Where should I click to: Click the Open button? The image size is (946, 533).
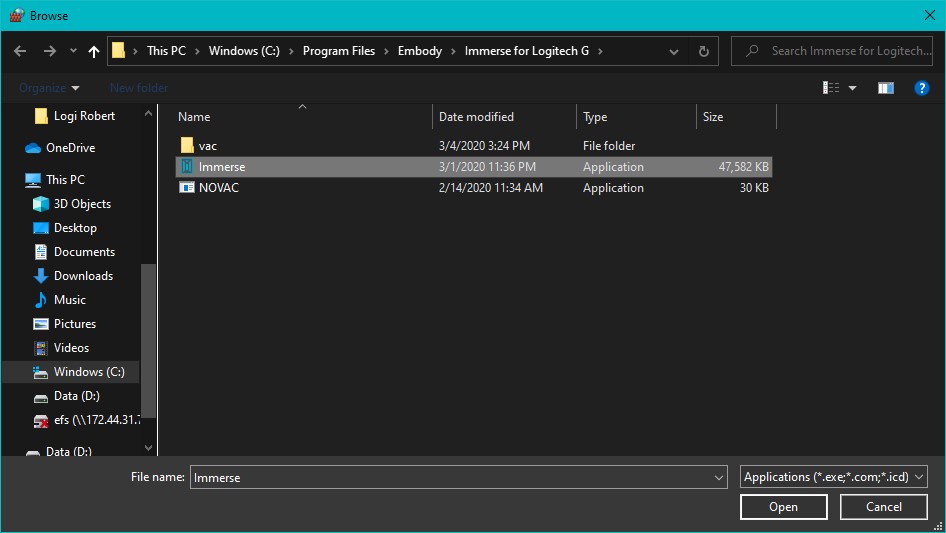[x=783, y=507]
